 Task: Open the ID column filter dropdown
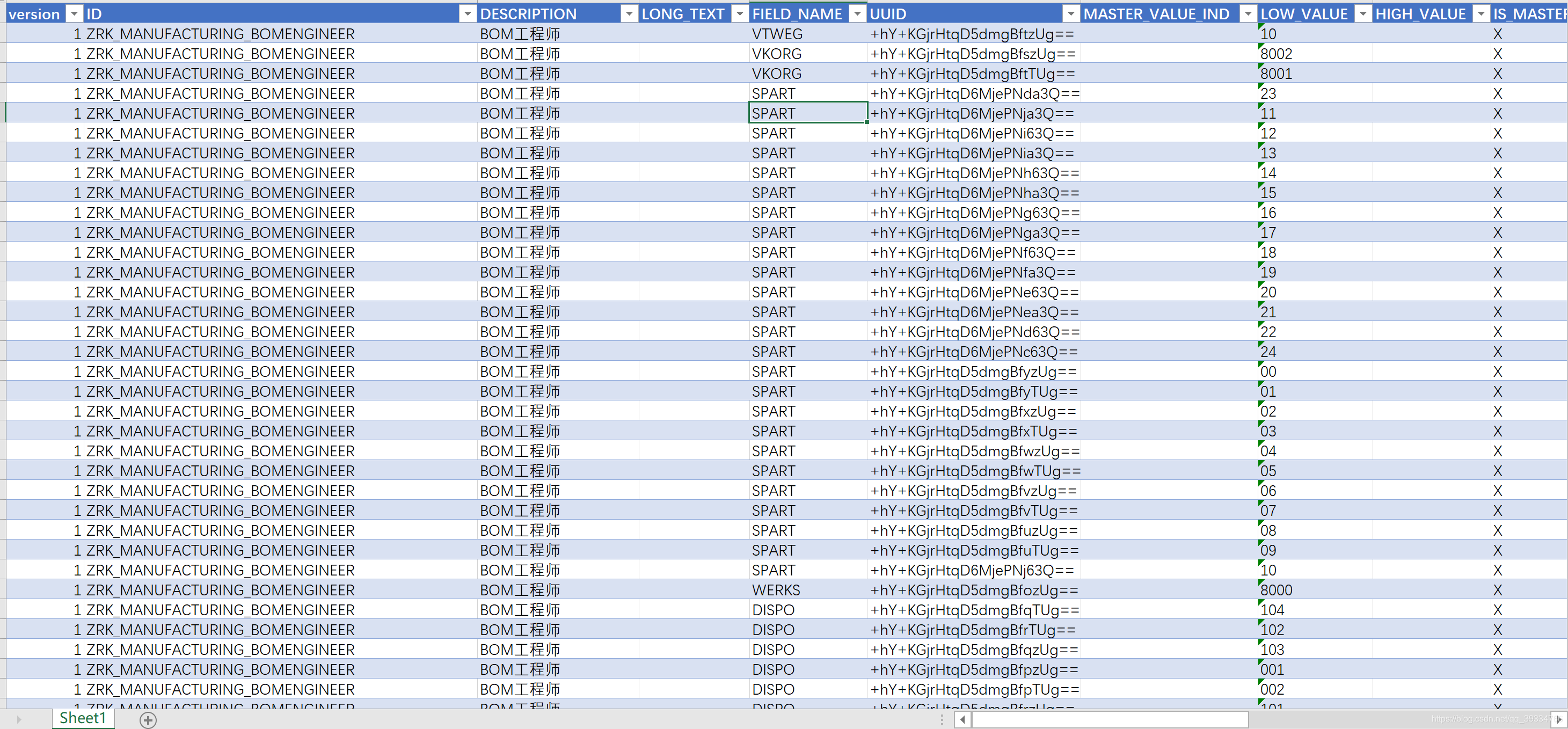coord(468,14)
